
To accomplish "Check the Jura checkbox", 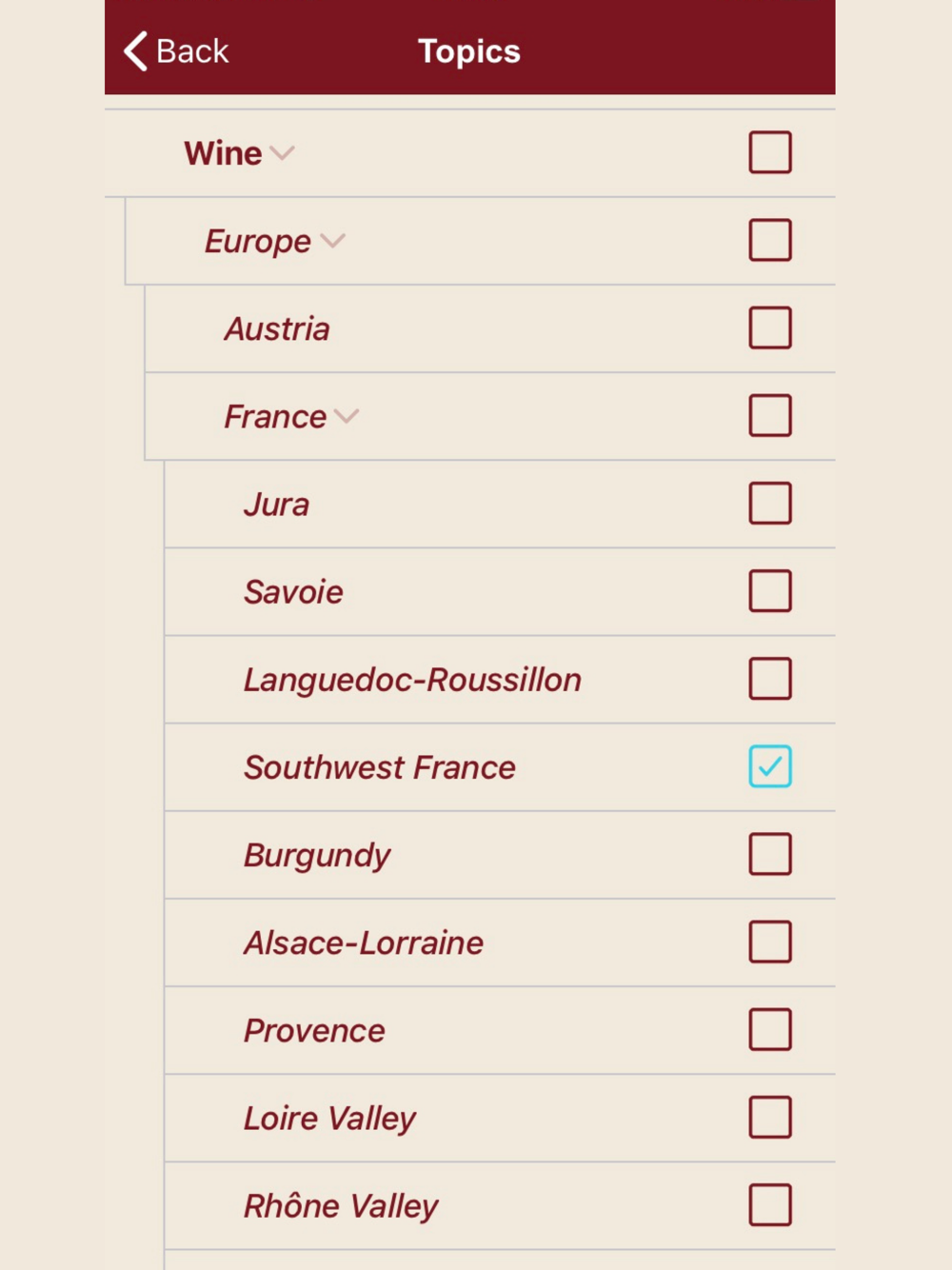I will 769,504.
